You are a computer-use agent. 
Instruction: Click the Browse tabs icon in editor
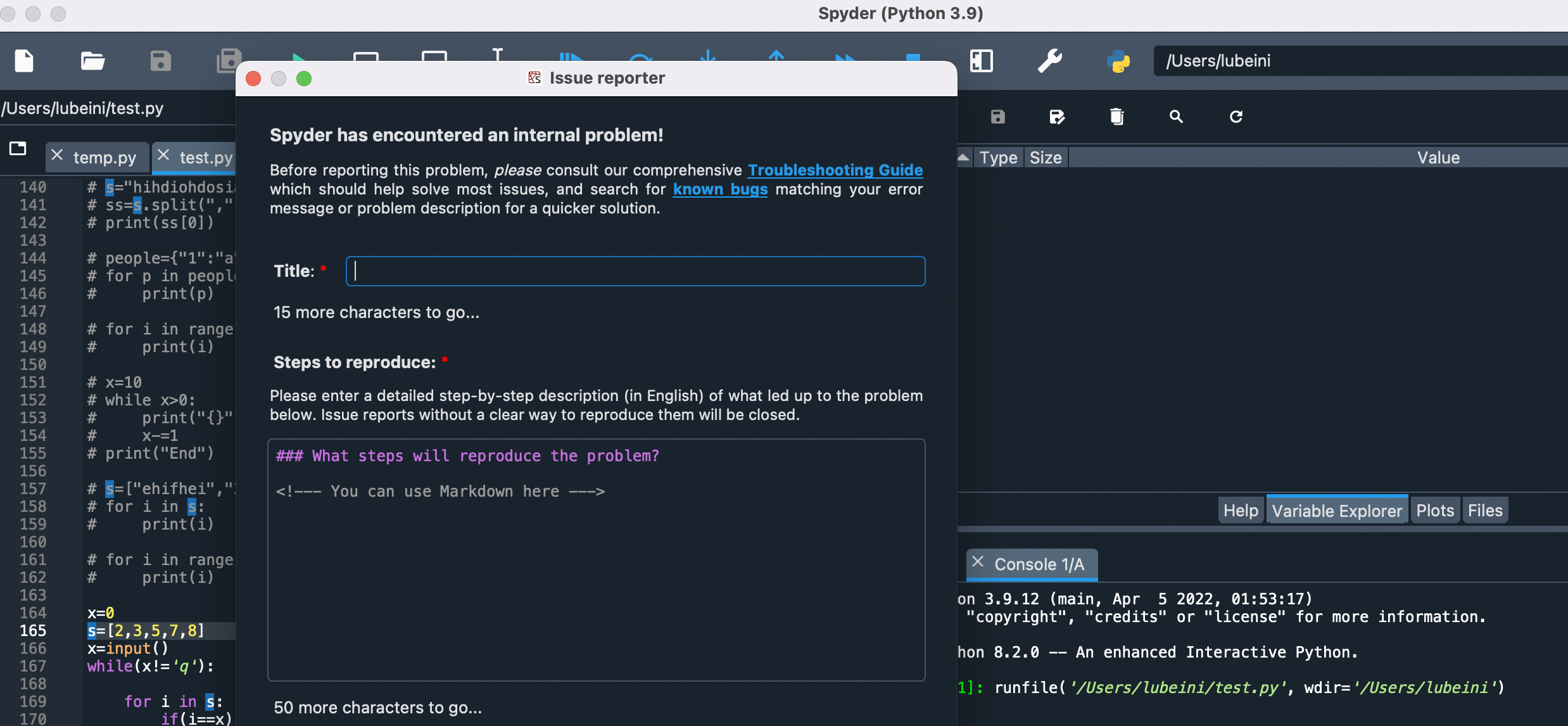pyautogui.click(x=18, y=148)
